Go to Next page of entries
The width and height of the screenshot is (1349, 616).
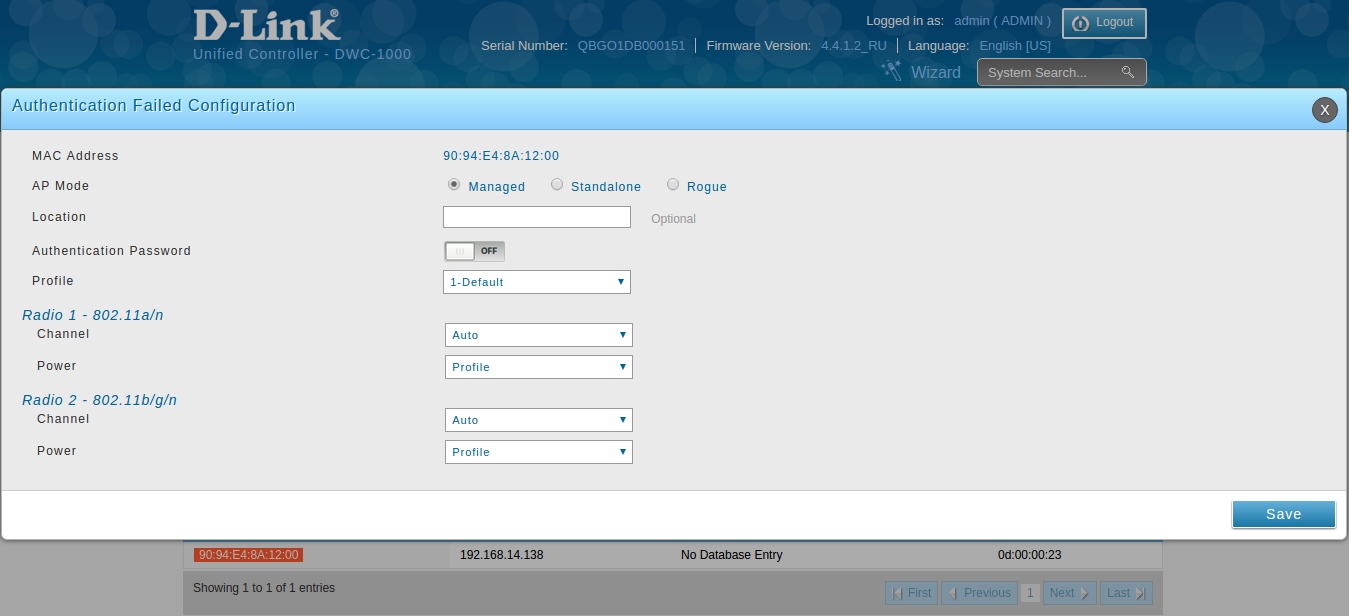pyautogui.click(x=1068, y=593)
